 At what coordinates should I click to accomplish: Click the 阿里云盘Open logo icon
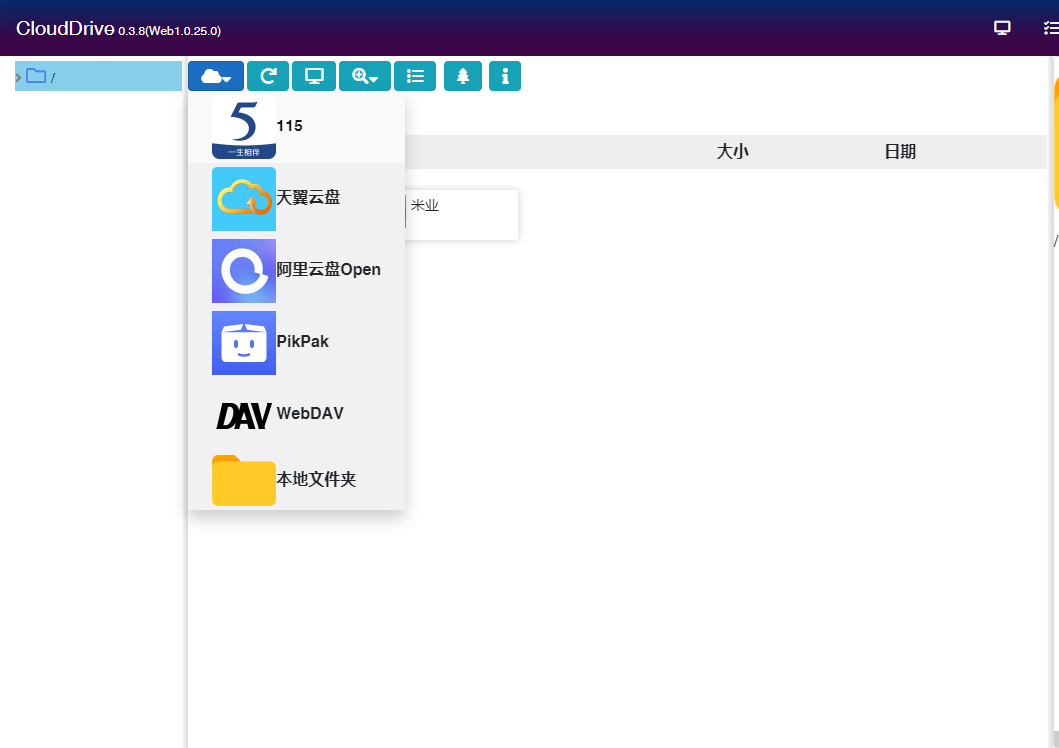[x=244, y=271]
